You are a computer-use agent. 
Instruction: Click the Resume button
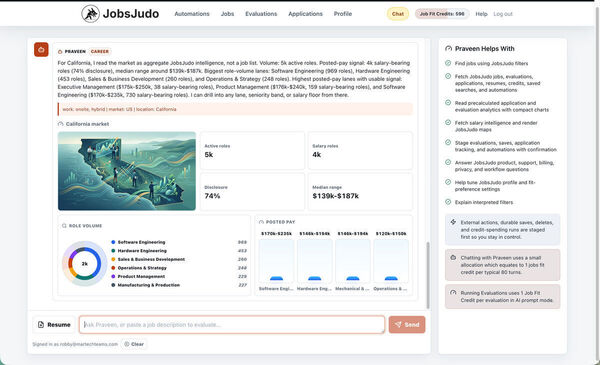54,324
